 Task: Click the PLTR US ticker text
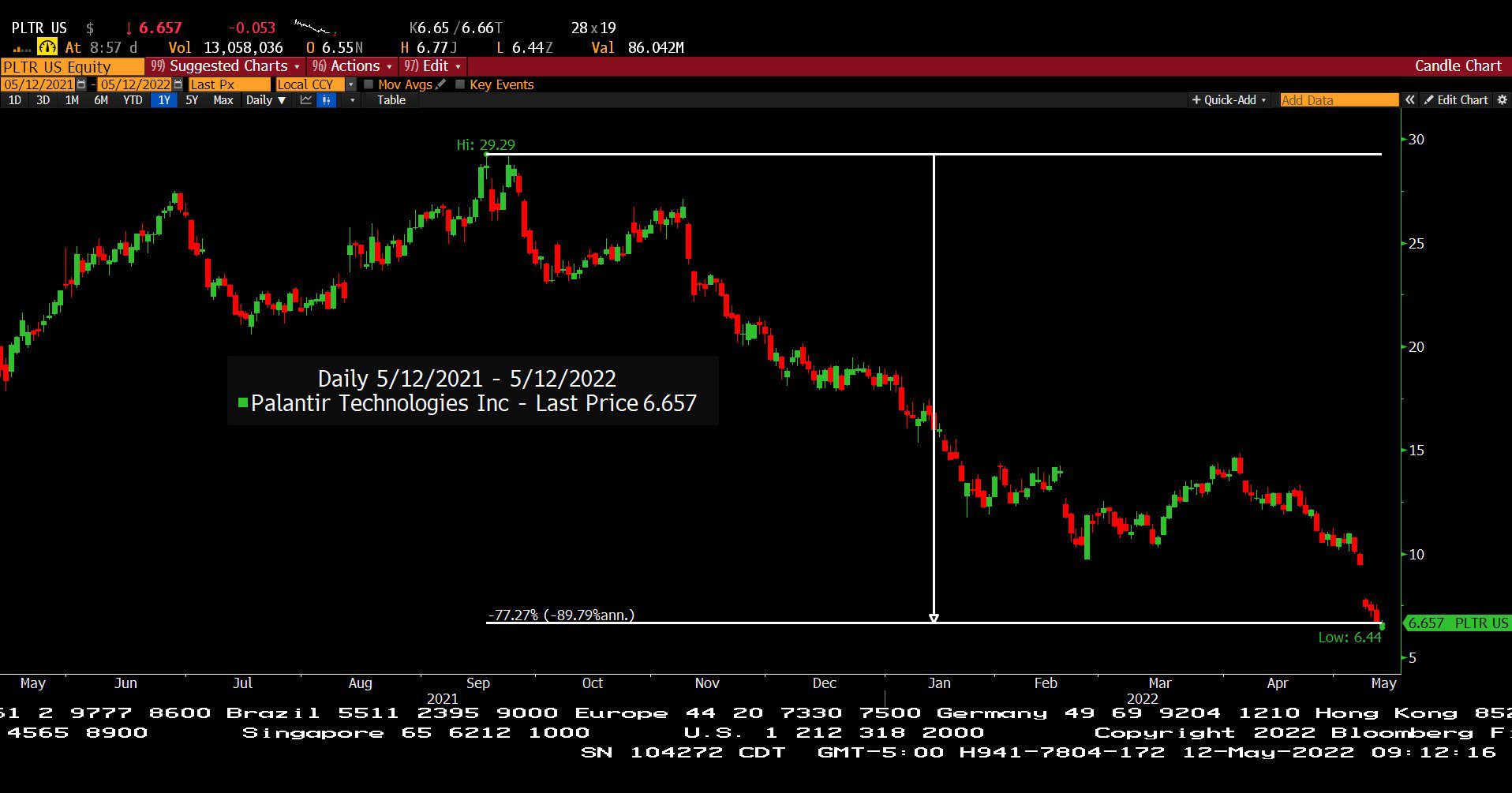pos(39,28)
